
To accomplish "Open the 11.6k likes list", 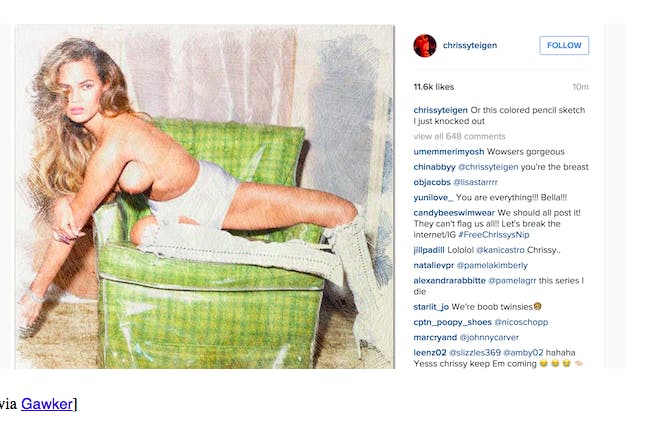I will pyautogui.click(x=434, y=87).
